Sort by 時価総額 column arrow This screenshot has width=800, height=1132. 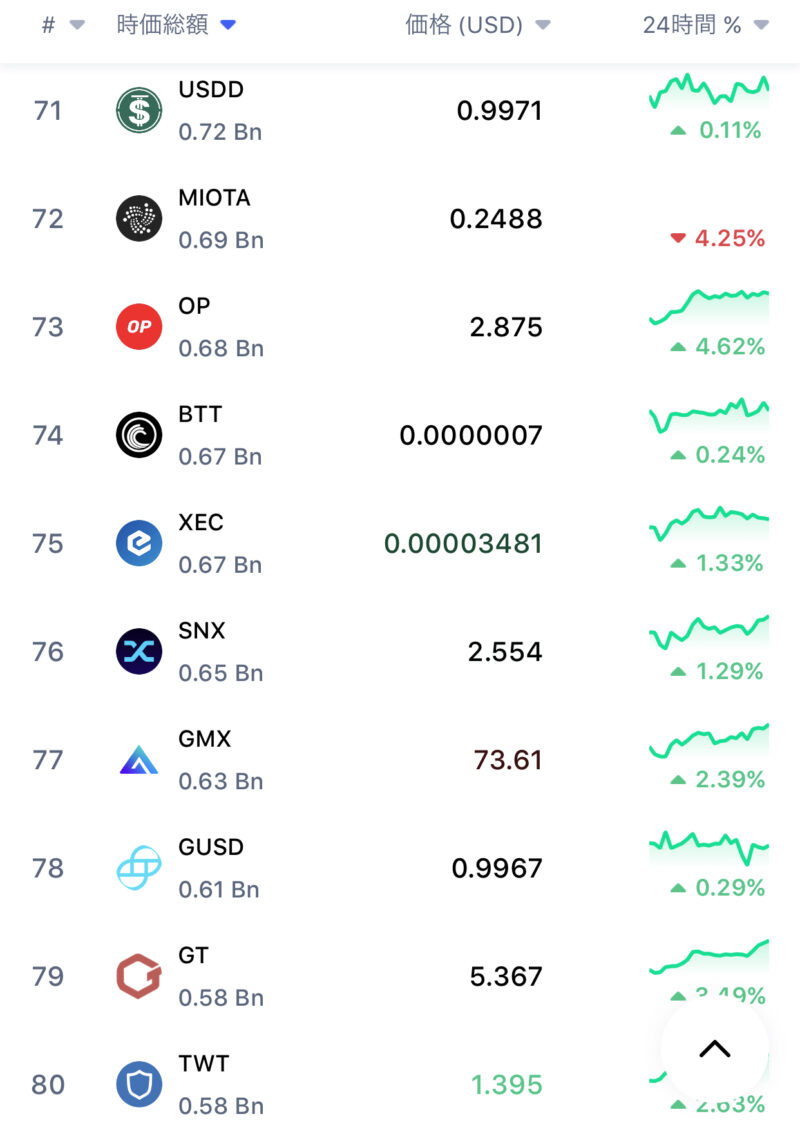coord(228,26)
